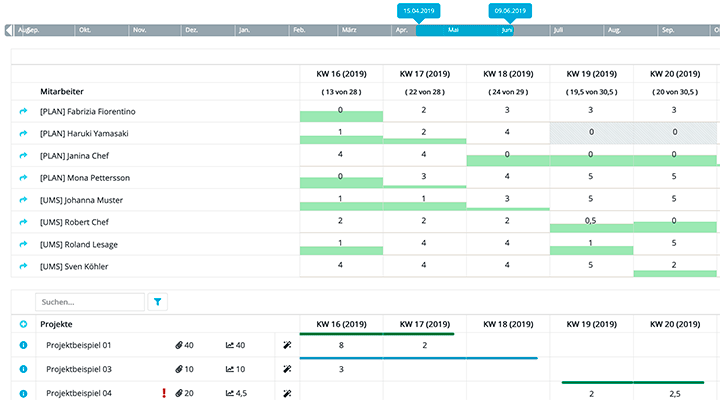The height and width of the screenshot is (400, 720).
Task: Click the filter icon next to search
Action: tap(158, 301)
